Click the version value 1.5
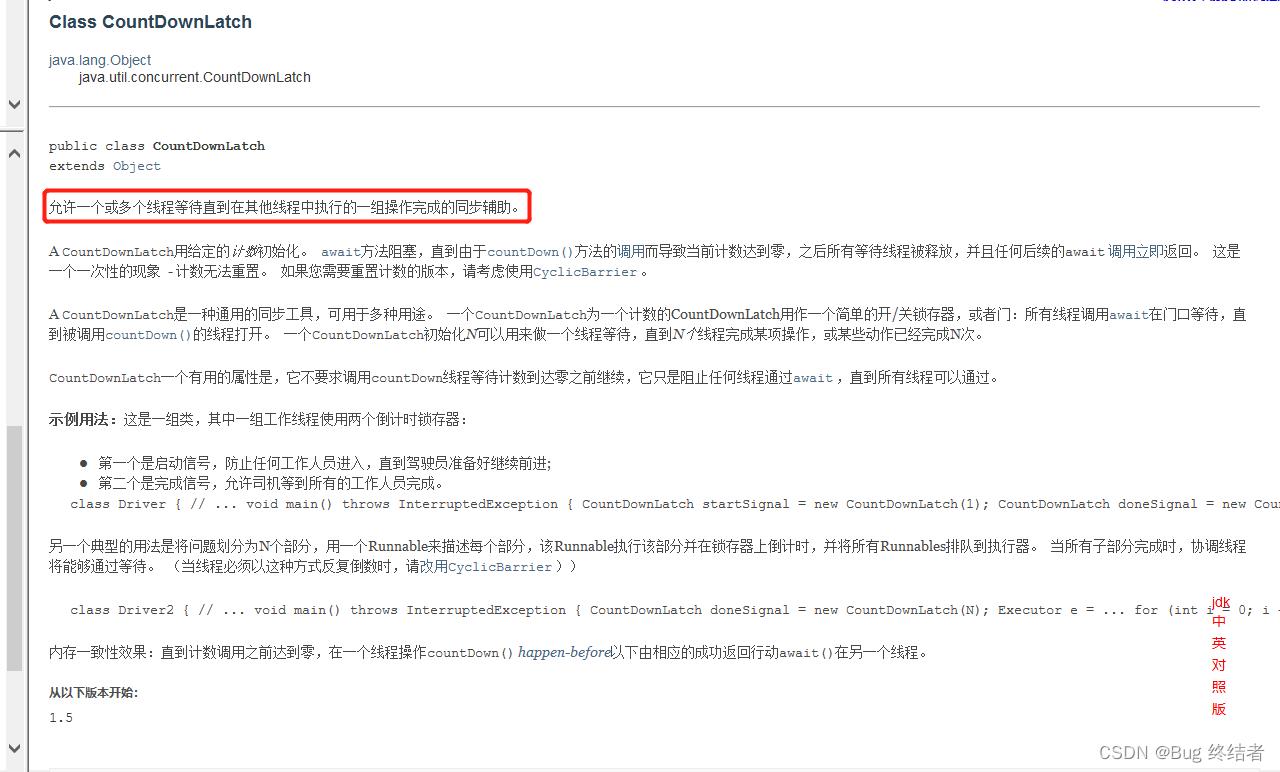 click(61, 718)
